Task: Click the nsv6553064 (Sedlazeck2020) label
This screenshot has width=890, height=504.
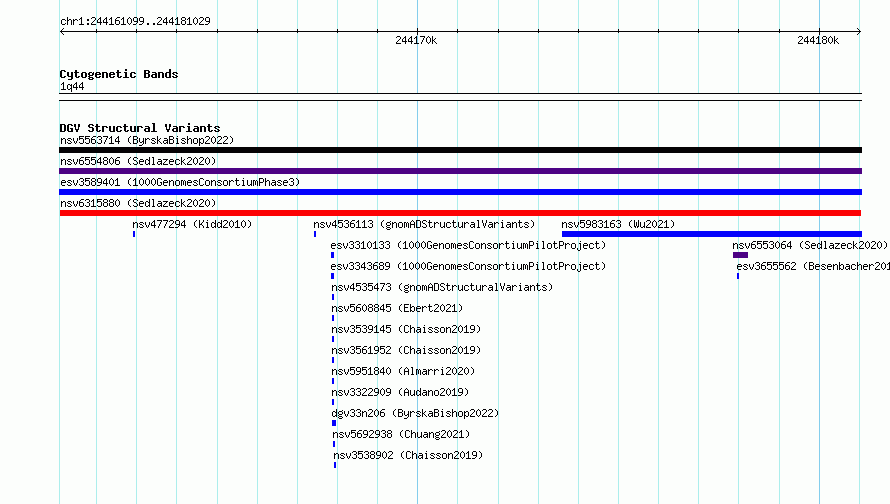Action: coord(810,245)
